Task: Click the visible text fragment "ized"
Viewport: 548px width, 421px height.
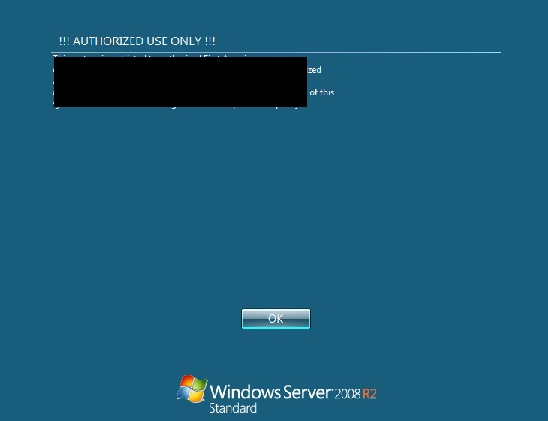Action: click(x=314, y=70)
